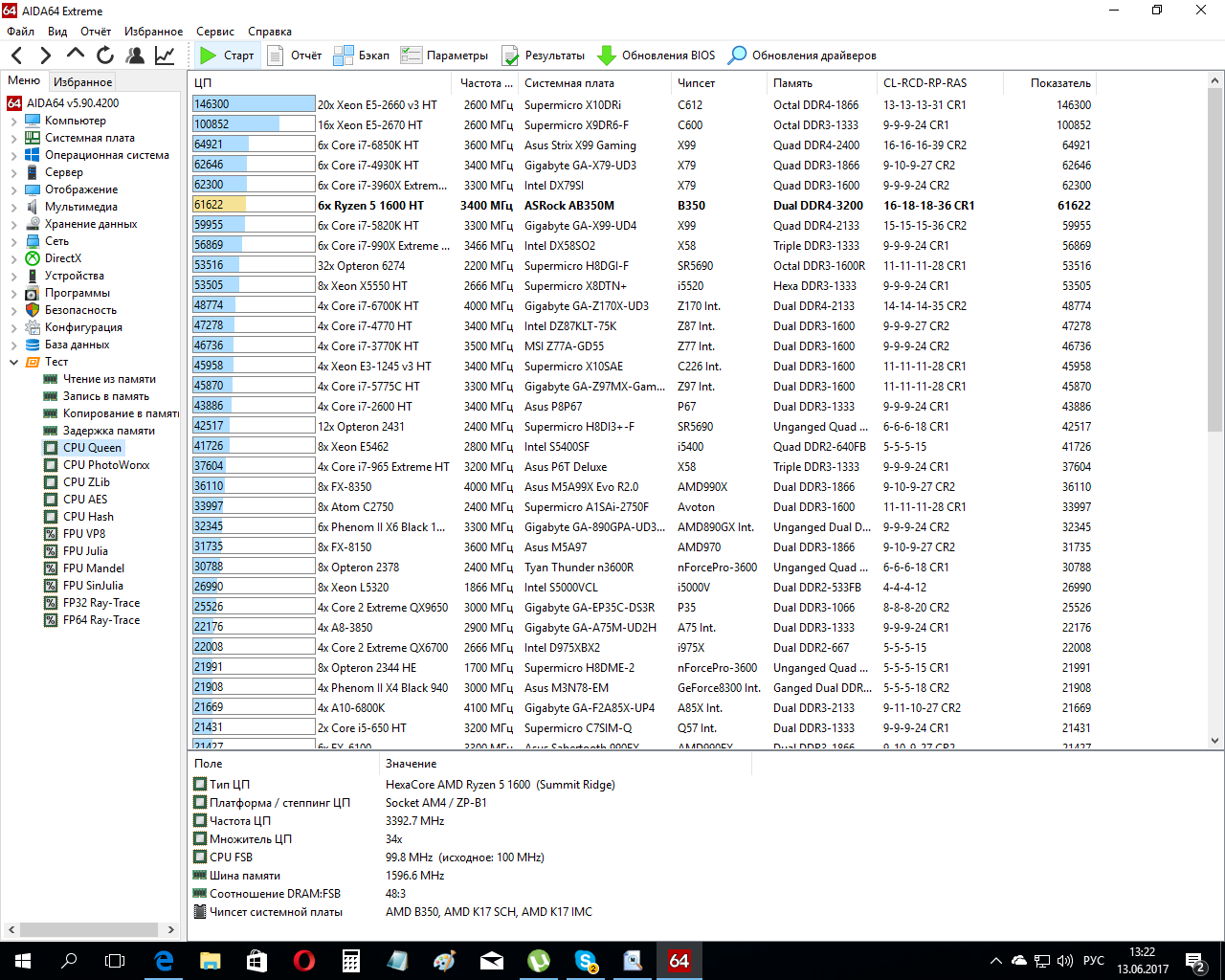Open the FPU VP8 benchmark
This screenshot has height=980, width=1225.
(75, 534)
